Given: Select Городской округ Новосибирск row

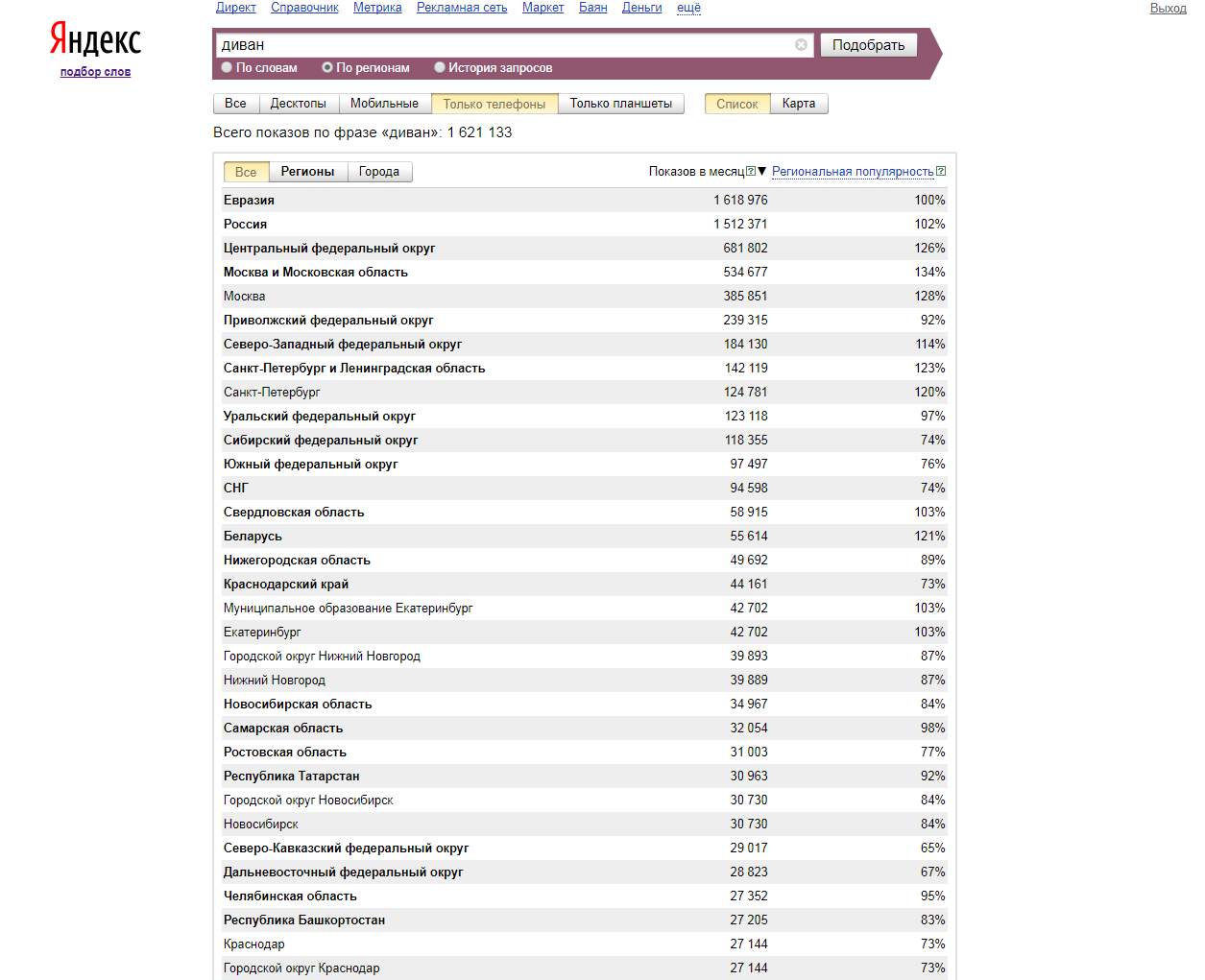Looking at the screenshot, I should [585, 800].
